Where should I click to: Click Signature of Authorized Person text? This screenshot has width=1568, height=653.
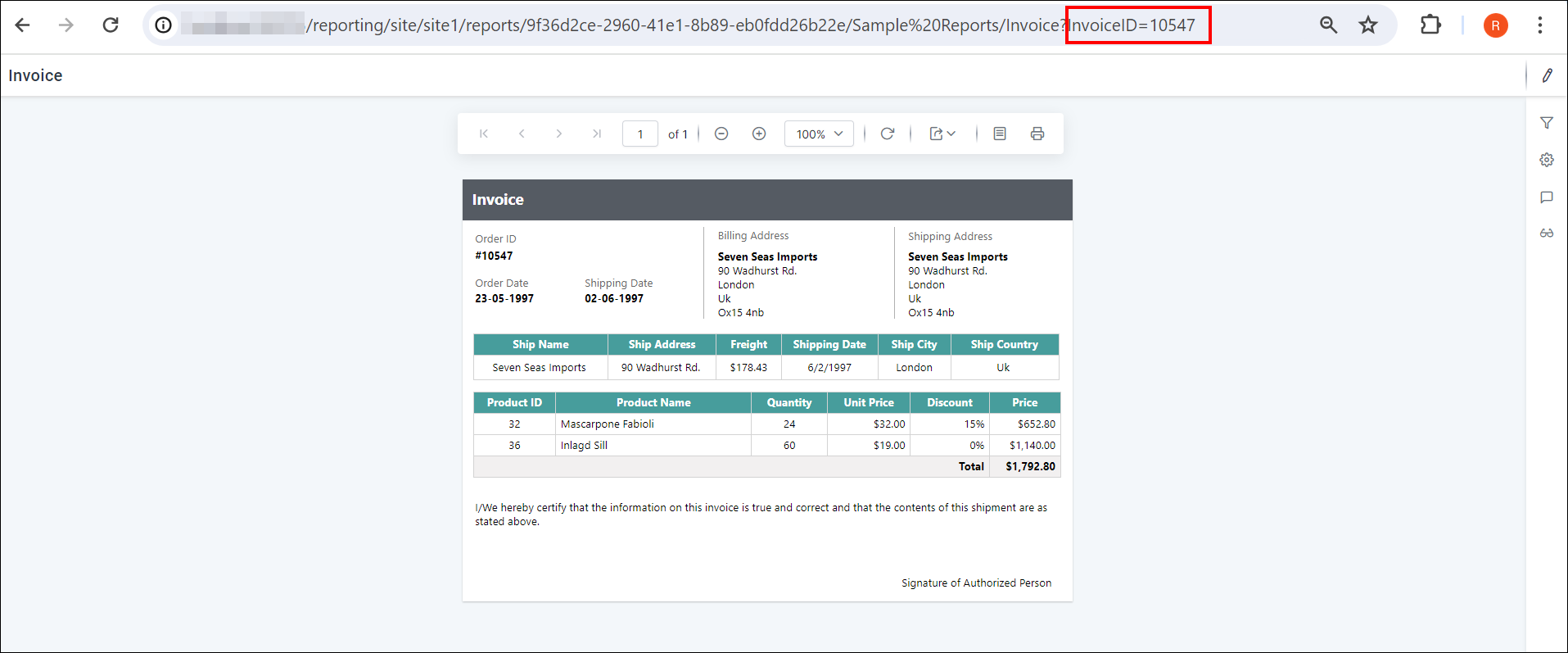[x=977, y=583]
